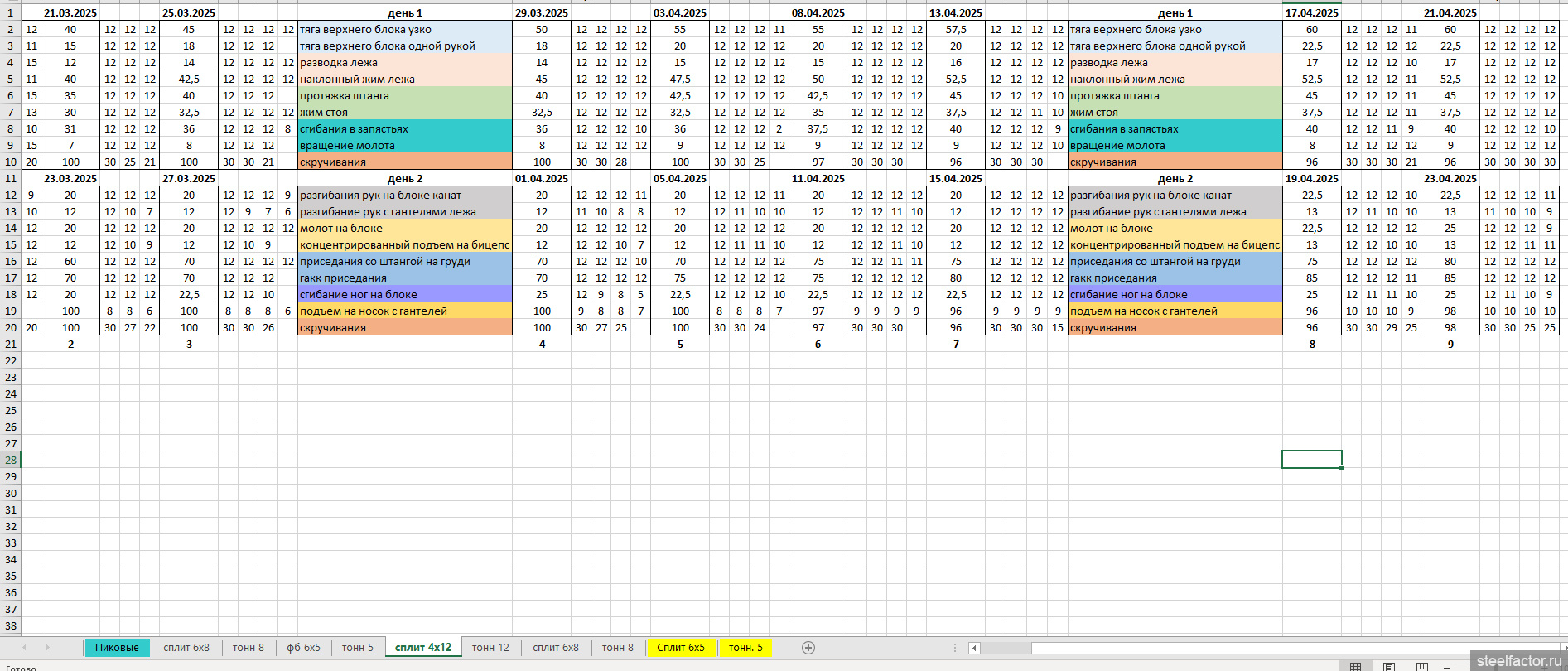
Task: Switch to Page Break Preview icon
Action: point(1421,666)
